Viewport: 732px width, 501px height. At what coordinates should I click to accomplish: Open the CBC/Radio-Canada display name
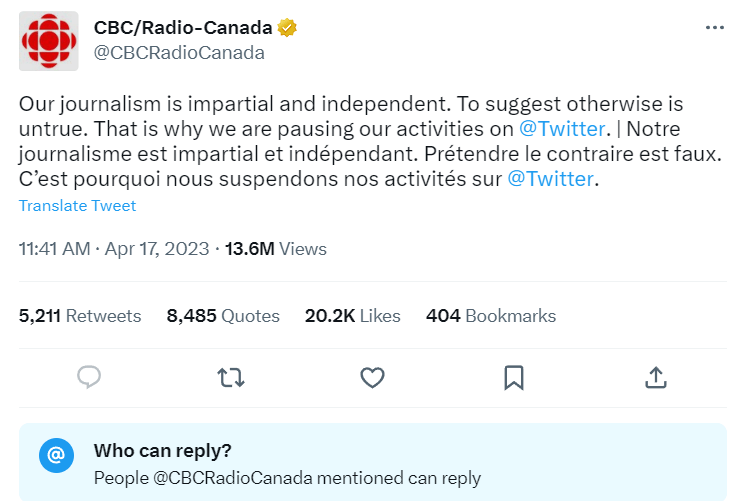click(183, 28)
